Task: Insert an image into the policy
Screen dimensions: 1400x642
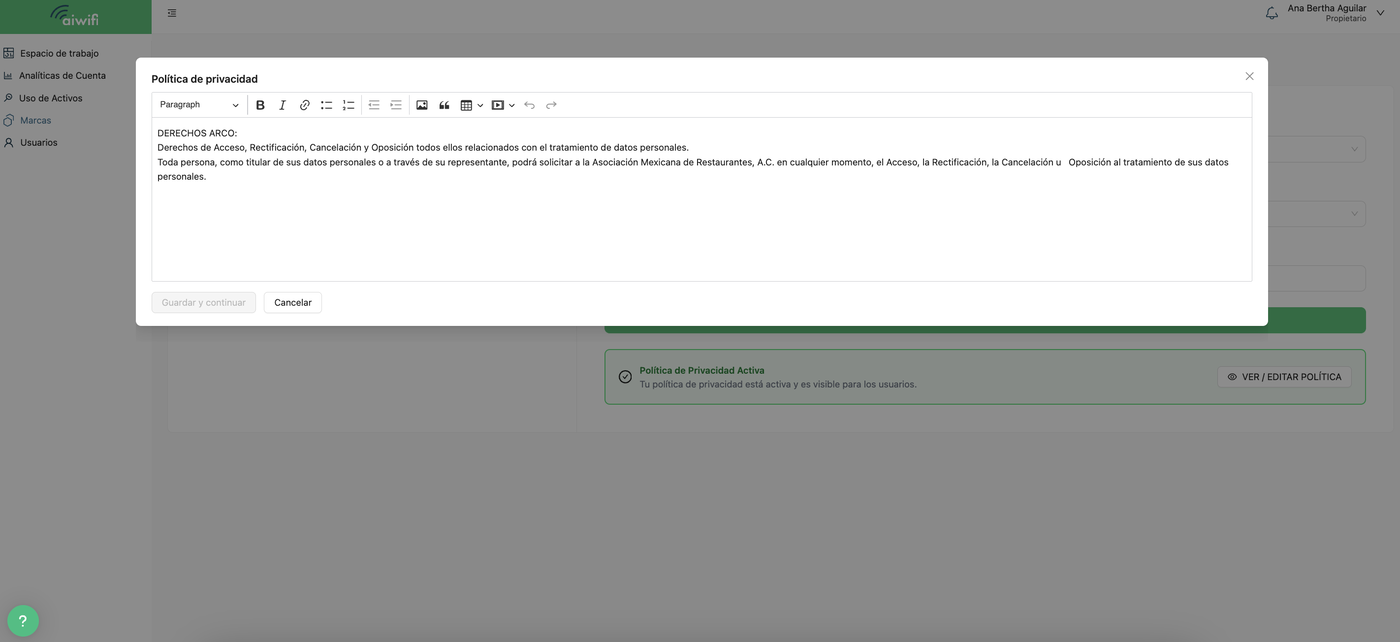Action: [422, 105]
